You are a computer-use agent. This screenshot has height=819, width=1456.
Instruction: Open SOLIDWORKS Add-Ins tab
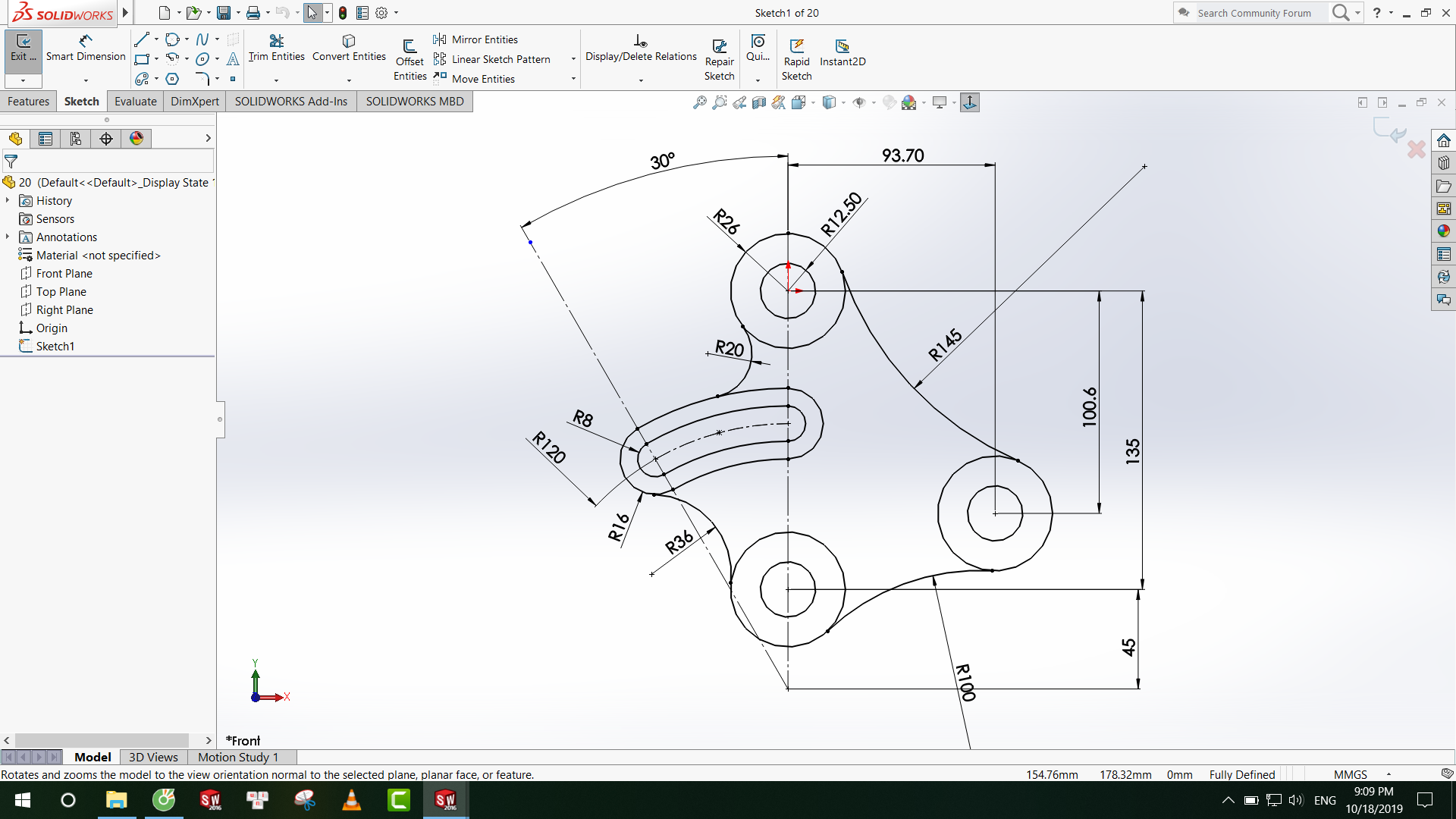coord(291,102)
